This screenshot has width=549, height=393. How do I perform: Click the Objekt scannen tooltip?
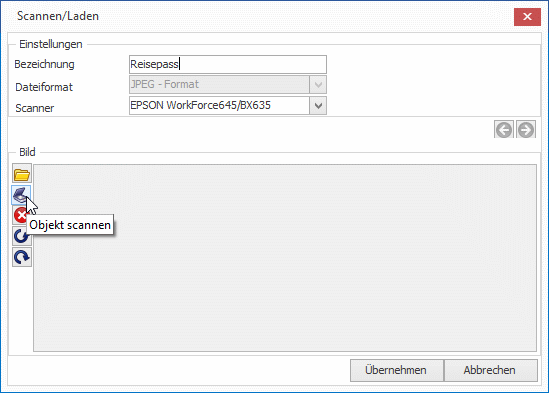coord(70,225)
